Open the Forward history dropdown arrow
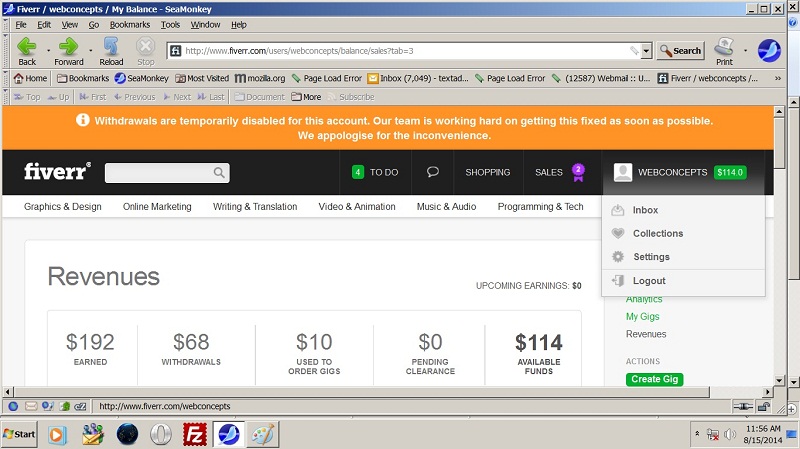 [x=90, y=51]
